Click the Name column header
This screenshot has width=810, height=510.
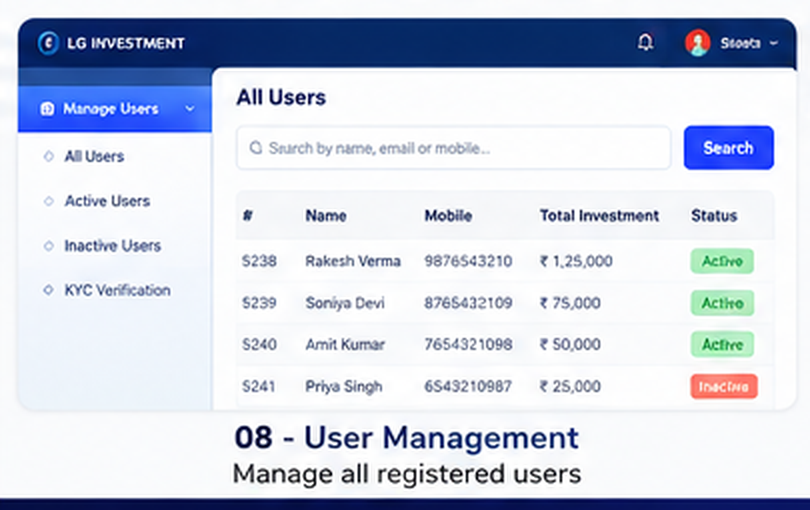point(326,215)
